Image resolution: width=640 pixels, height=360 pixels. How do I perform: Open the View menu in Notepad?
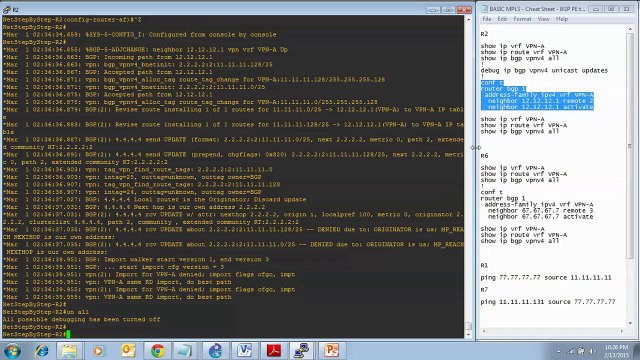pyautogui.click(x=543, y=19)
